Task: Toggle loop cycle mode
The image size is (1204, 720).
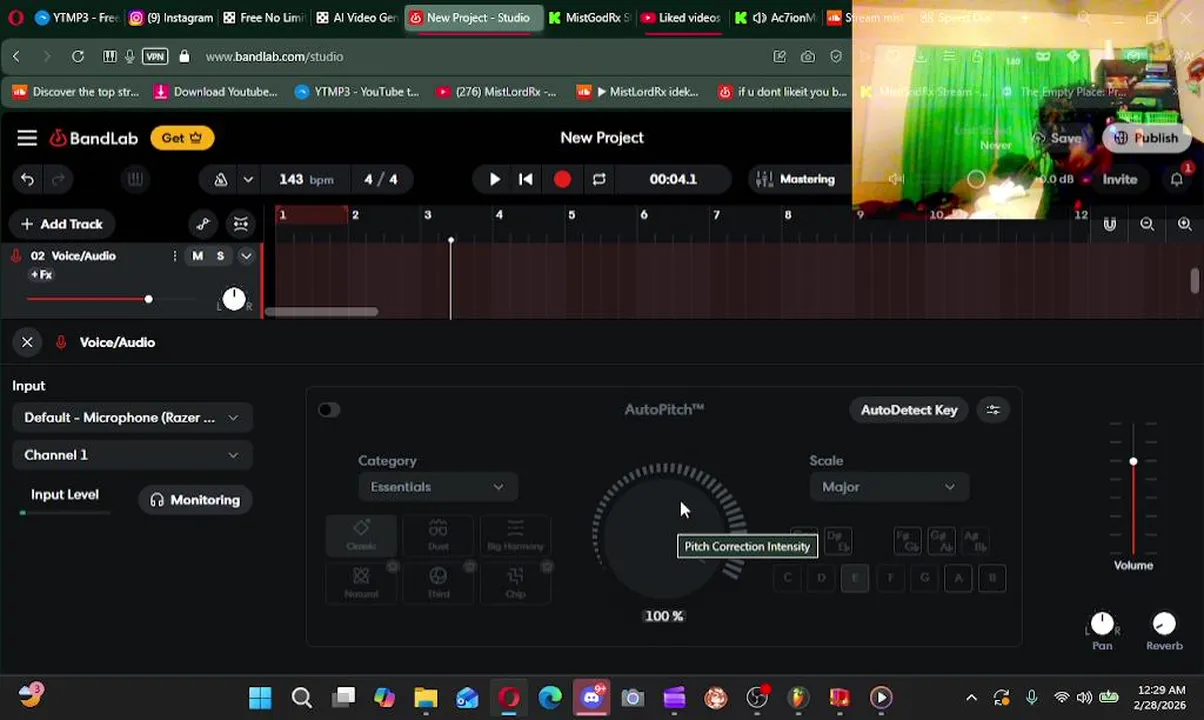Action: (x=599, y=179)
